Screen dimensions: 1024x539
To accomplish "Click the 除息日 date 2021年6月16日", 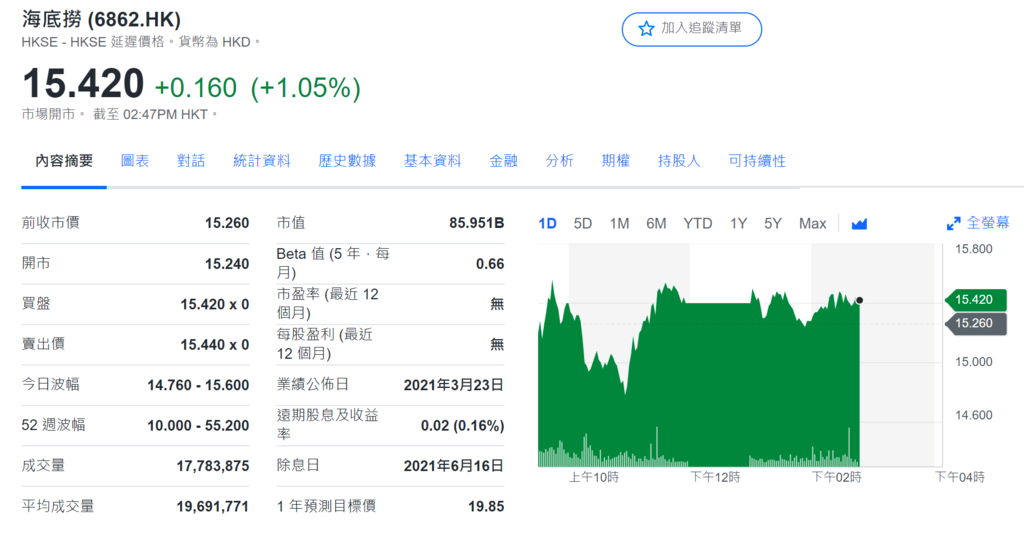I will 453,466.
